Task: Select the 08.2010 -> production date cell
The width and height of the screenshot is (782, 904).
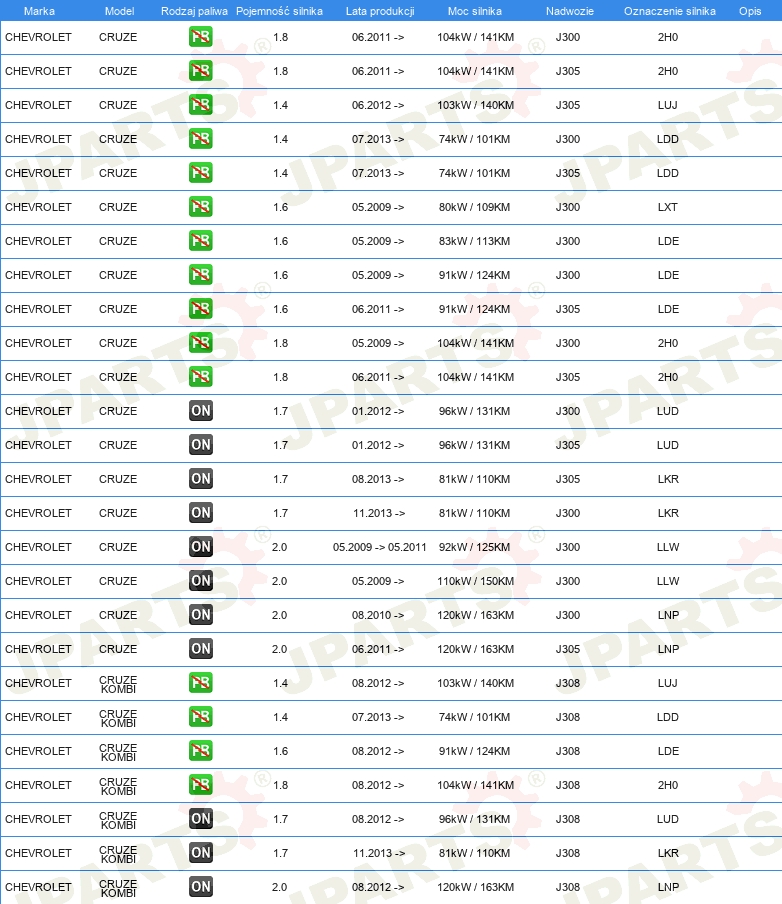Action: [378, 615]
